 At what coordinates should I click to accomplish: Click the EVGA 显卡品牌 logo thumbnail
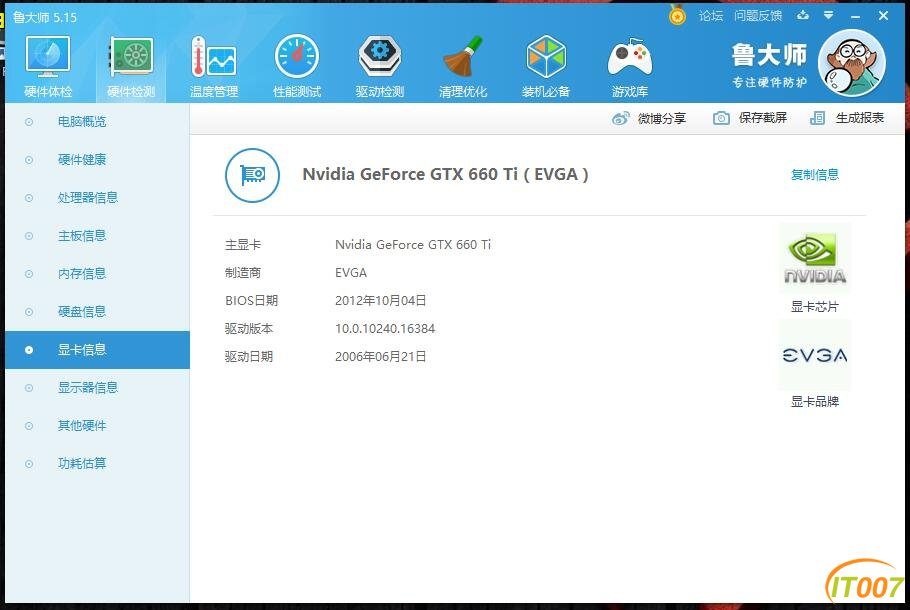tap(815, 355)
